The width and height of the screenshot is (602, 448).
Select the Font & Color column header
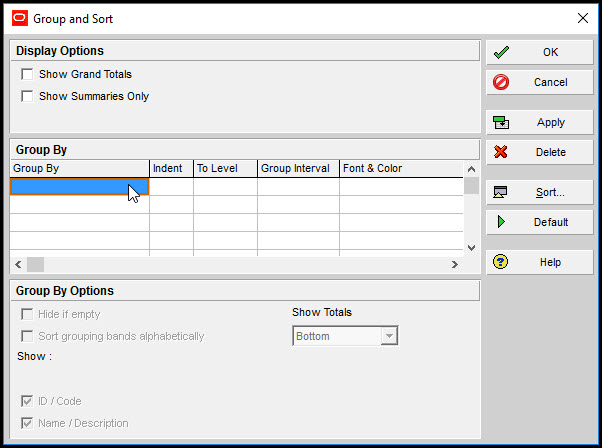point(400,168)
